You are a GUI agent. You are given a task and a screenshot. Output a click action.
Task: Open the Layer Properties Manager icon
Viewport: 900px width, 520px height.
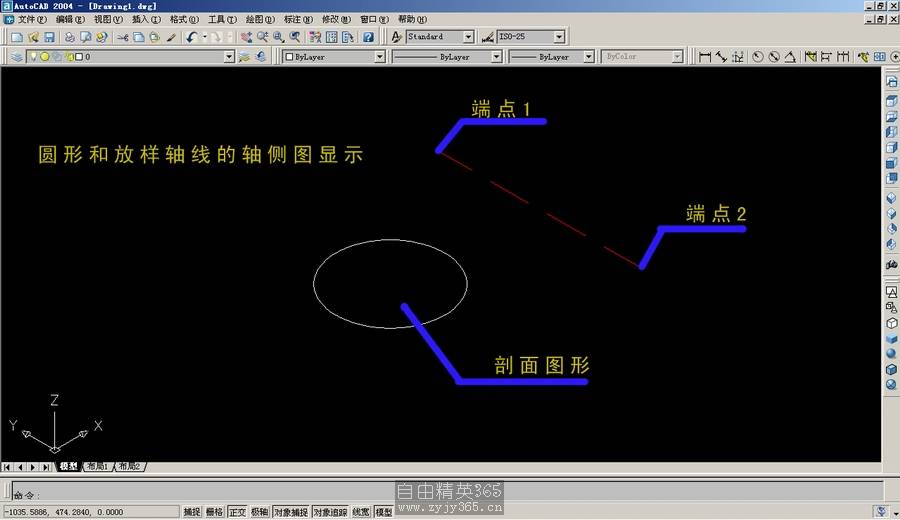point(17,57)
